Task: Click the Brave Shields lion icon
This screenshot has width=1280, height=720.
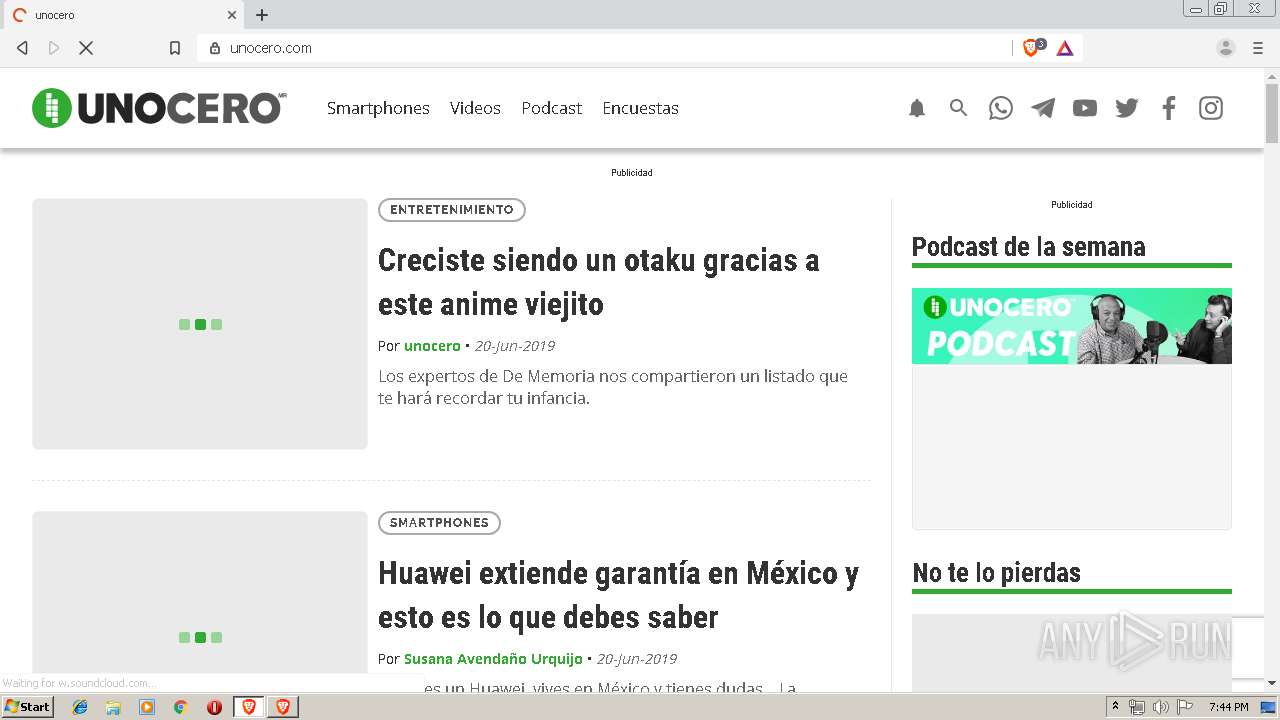Action: tap(1031, 48)
